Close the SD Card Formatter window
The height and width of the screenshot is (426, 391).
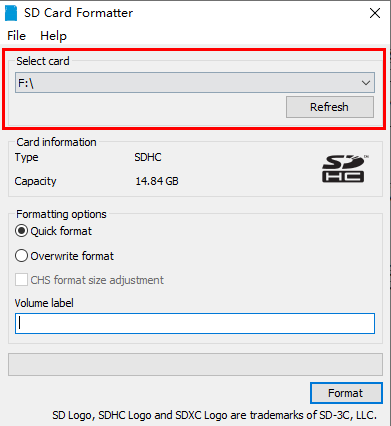tap(375, 13)
